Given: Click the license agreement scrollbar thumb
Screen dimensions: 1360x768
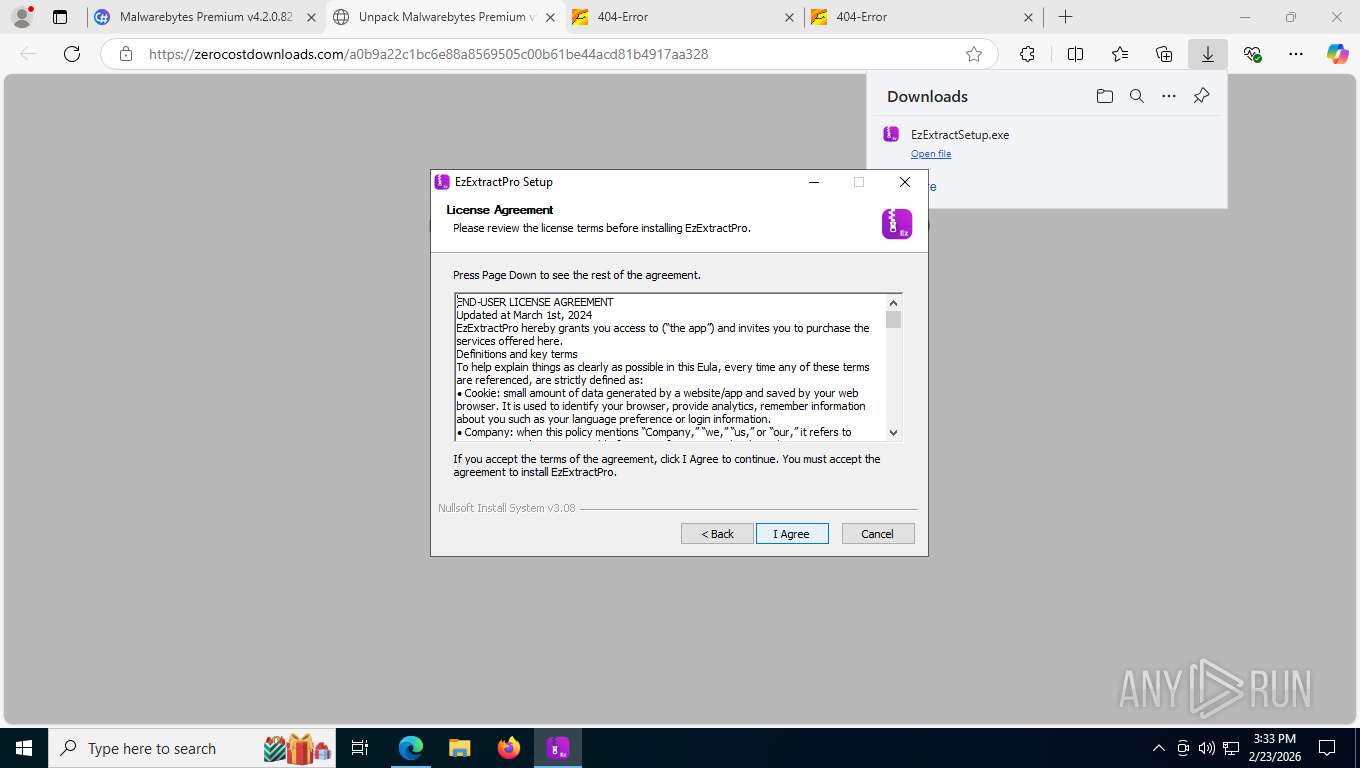Looking at the screenshot, I should 894,319.
